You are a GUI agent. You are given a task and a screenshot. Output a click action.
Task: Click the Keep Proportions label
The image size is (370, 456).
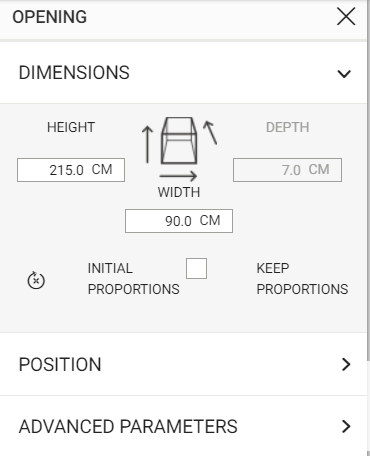pos(302,279)
